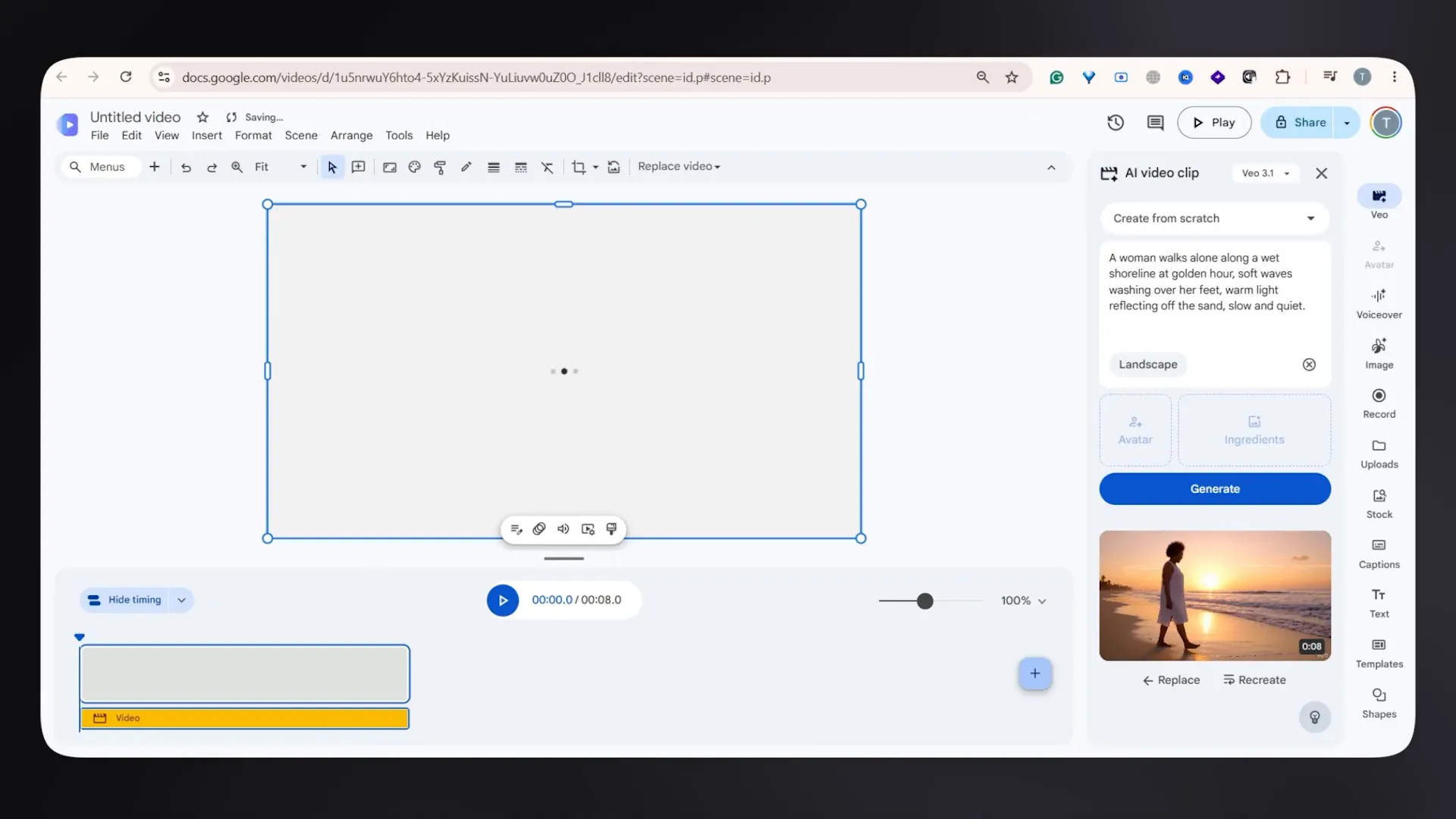Click the reset image icon
The width and height of the screenshot is (1456, 819).
click(613, 168)
